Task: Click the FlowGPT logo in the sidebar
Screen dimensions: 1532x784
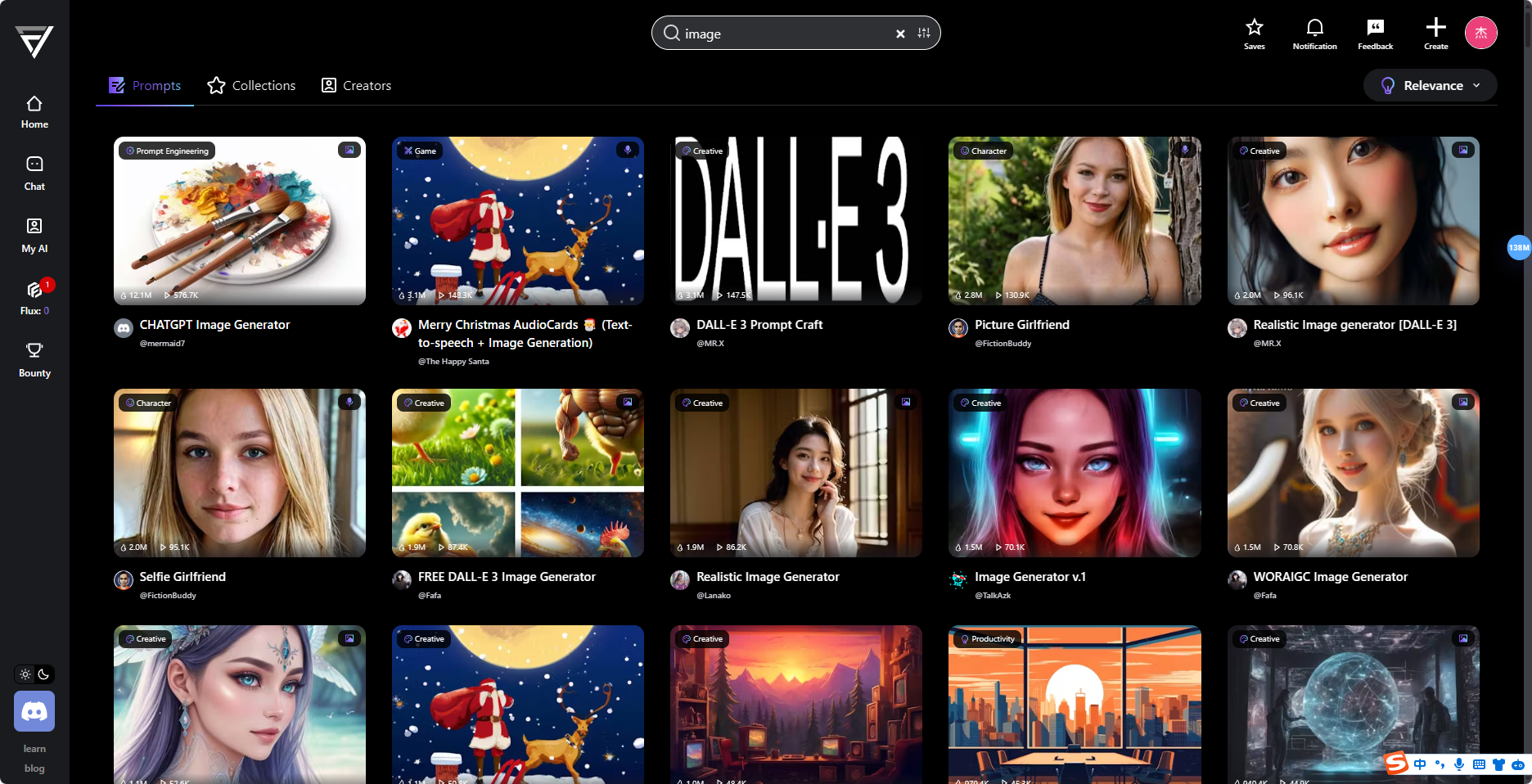Action: 34,42
